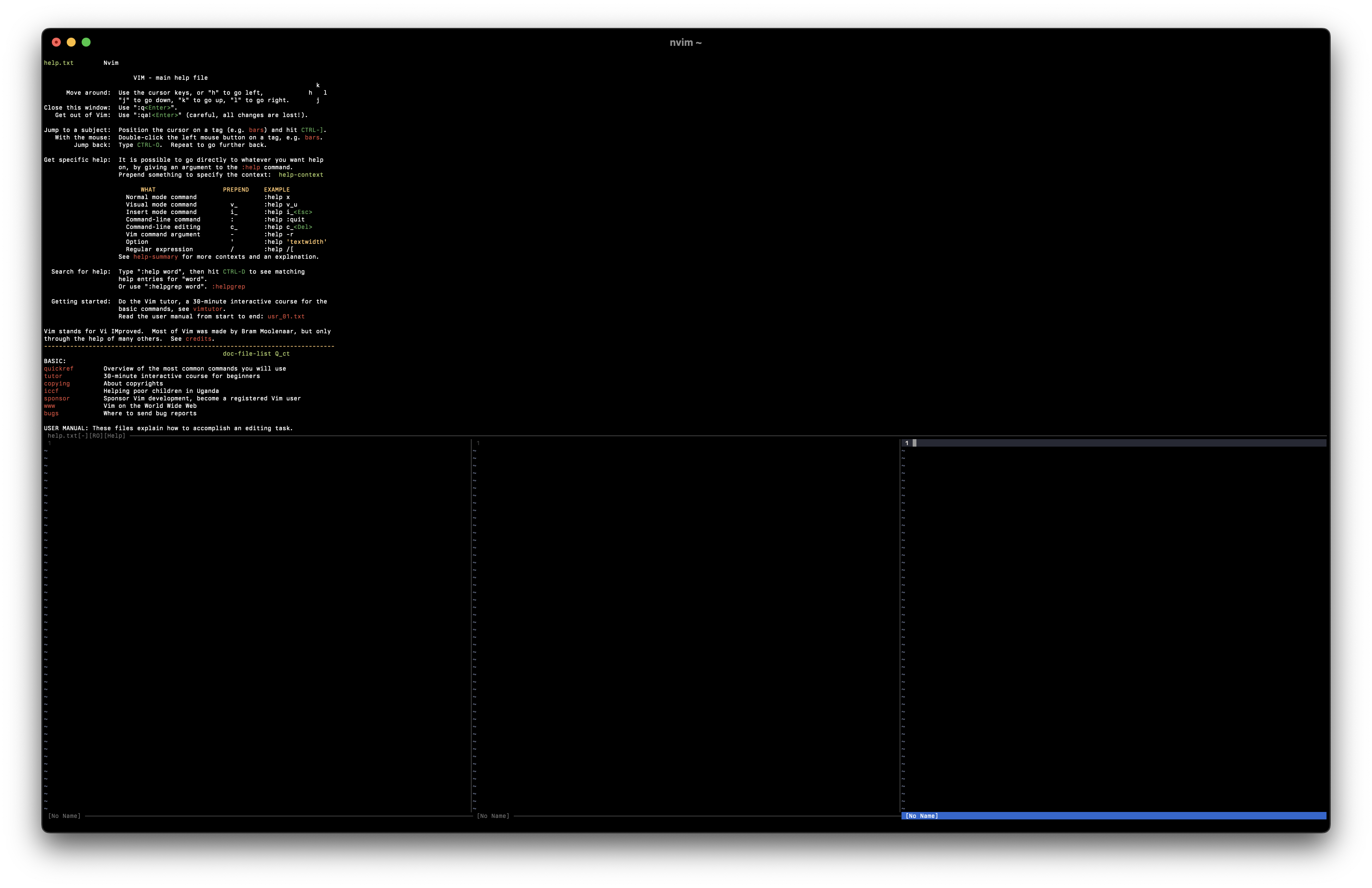Viewport: 1372px width, 888px height.
Task: Click the green zoom traffic light button
Action: (86, 41)
